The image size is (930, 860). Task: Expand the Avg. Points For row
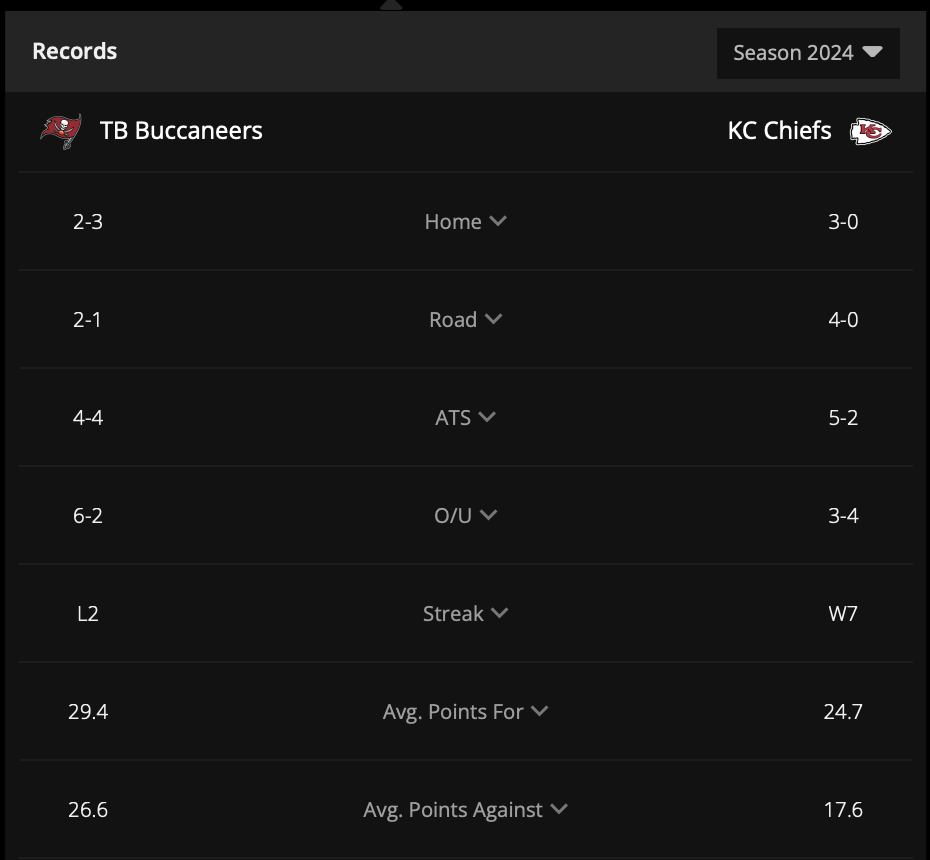[x=466, y=711]
